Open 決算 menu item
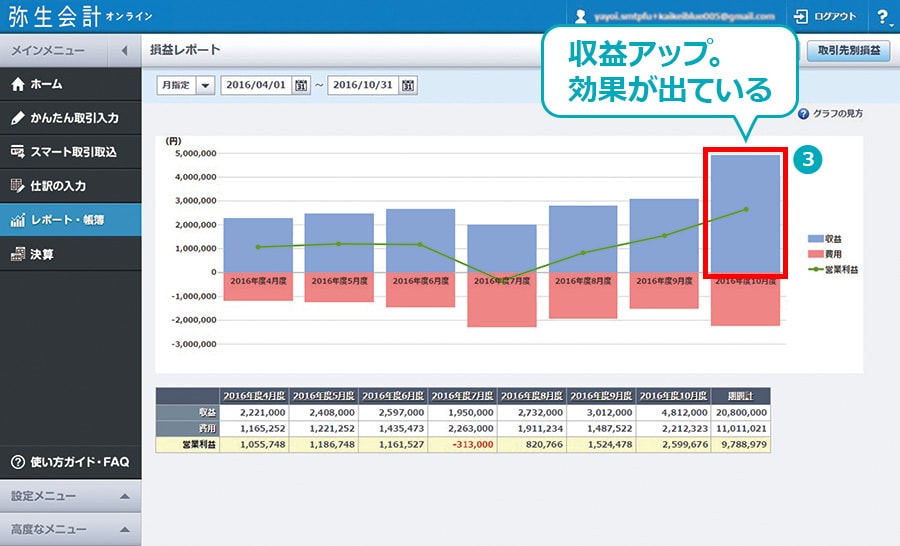 tap(71, 254)
